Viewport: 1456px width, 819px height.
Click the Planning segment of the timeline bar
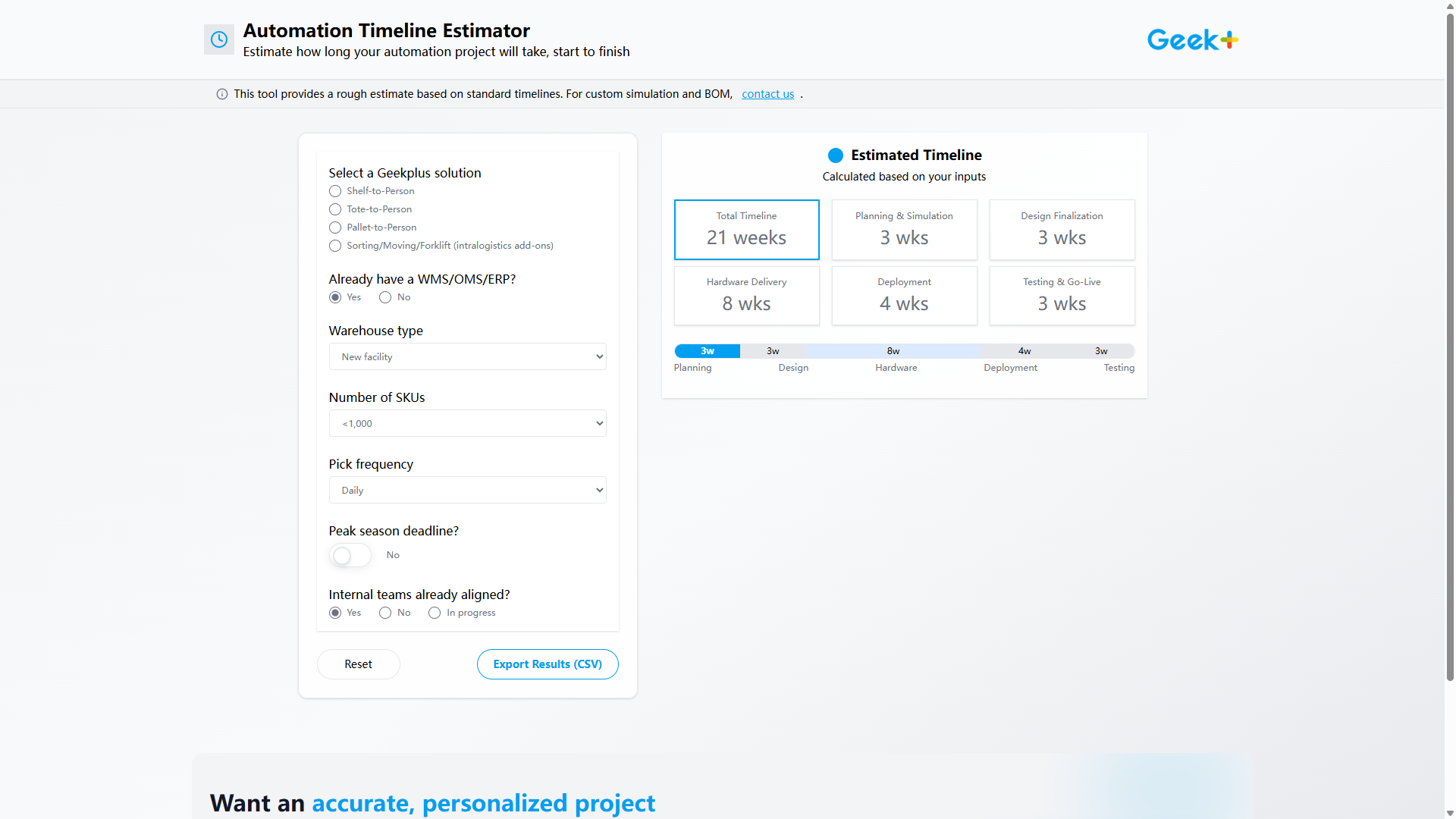[x=706, y=351]
